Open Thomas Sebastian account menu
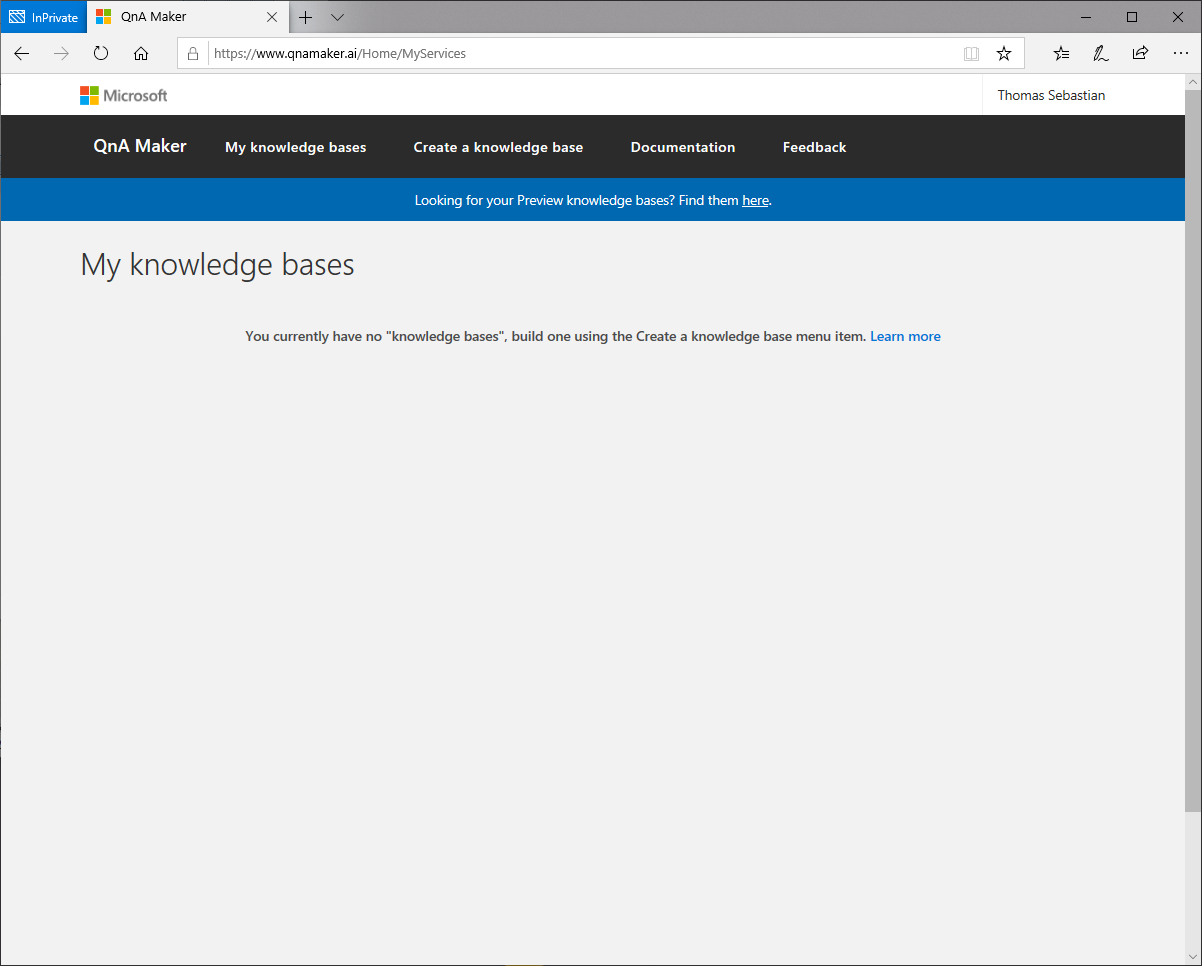The image size is (1202, 966). click(1051, 96)
